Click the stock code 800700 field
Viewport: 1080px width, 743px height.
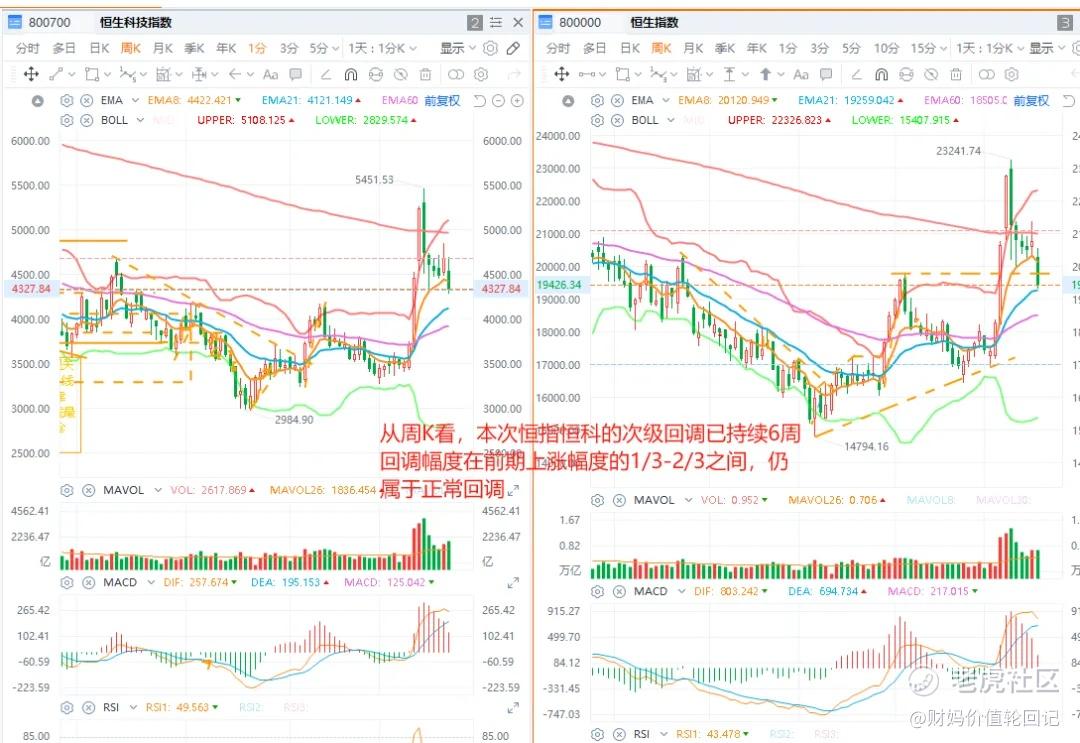point(50,23)
